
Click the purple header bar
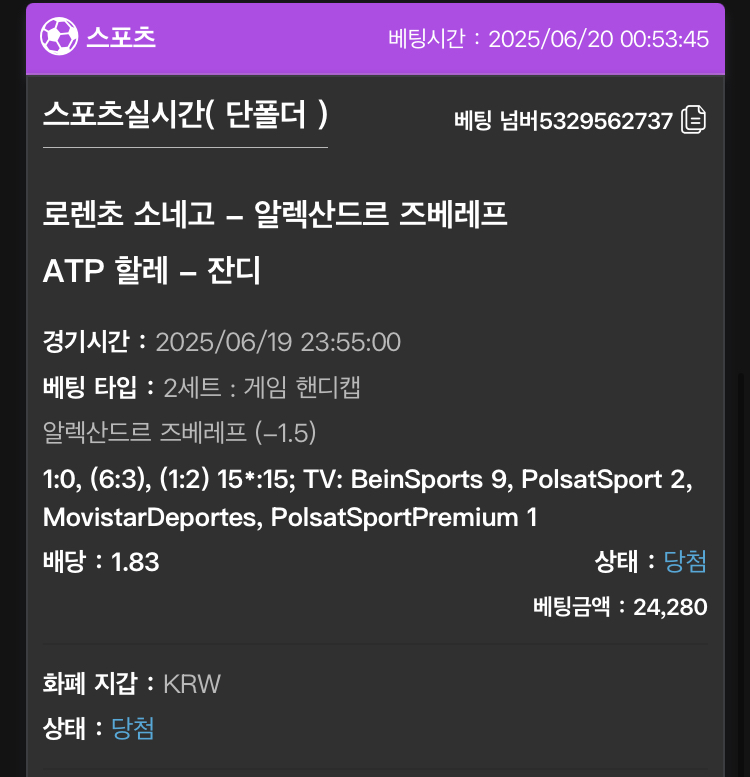click(375, 39)
